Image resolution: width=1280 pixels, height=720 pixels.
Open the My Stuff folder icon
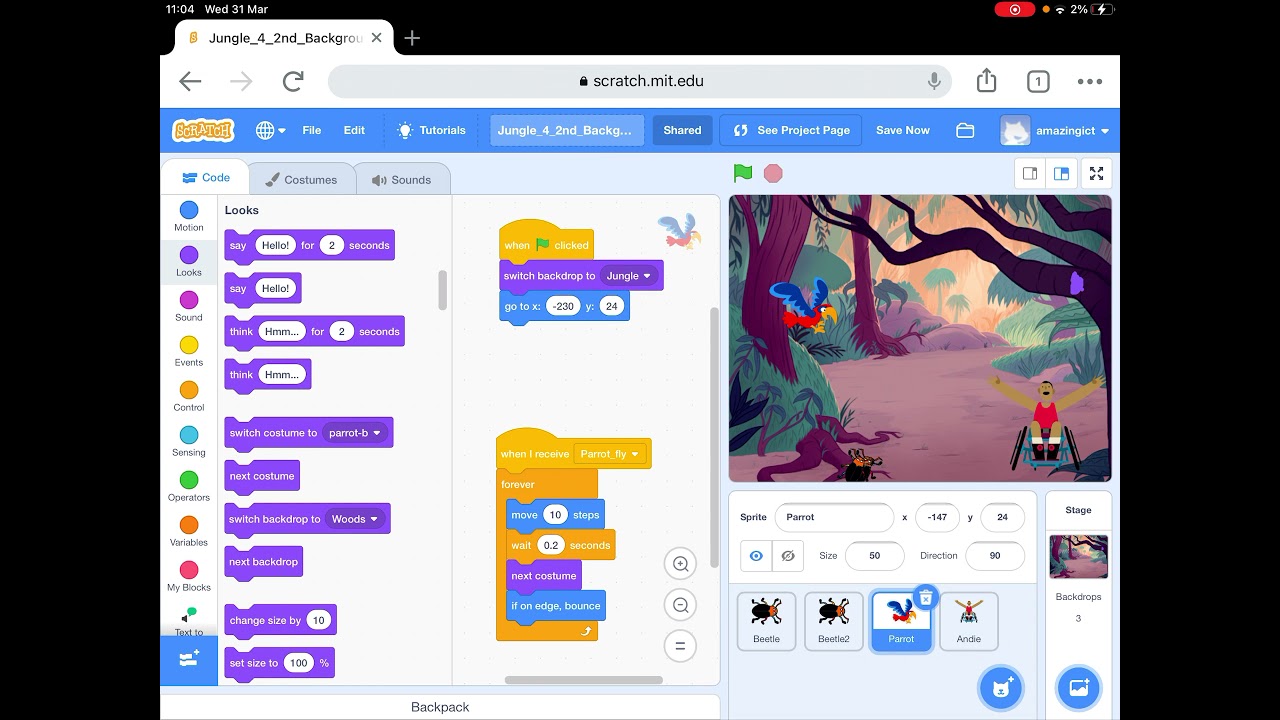pos(965,130)
